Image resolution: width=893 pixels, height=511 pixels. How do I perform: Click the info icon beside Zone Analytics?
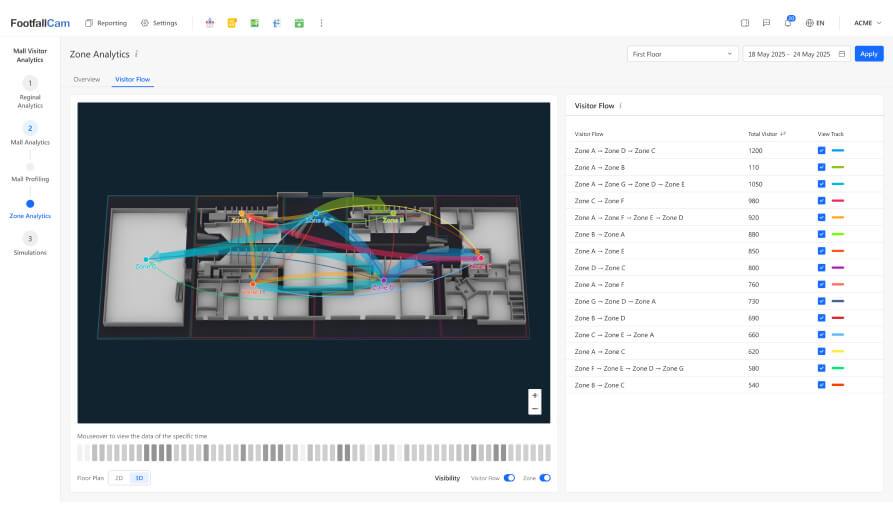(x=136, y=54)
